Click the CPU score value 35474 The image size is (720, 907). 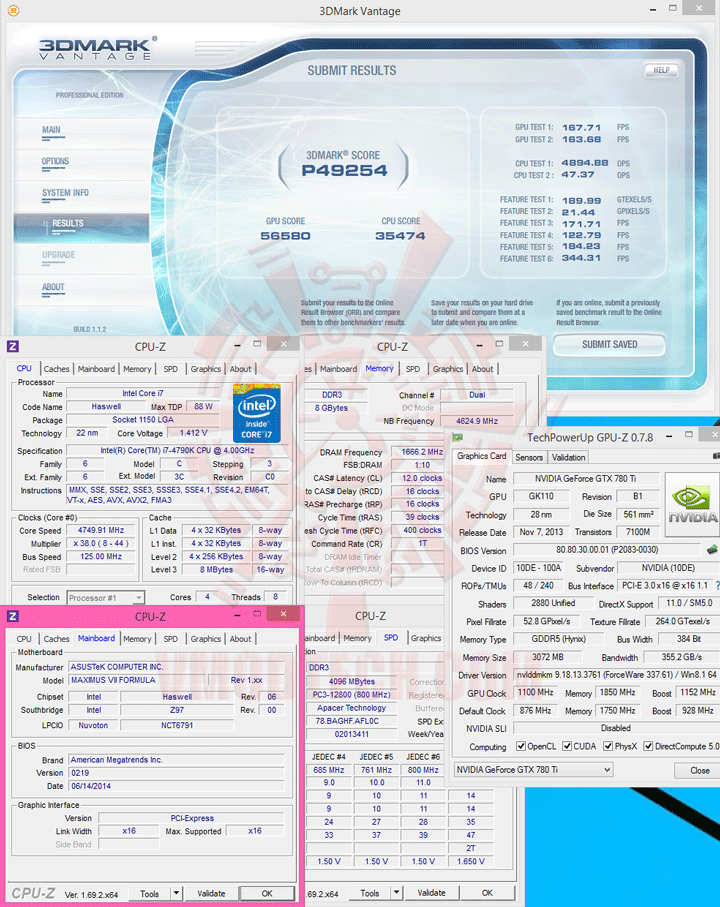pos(400,236)
